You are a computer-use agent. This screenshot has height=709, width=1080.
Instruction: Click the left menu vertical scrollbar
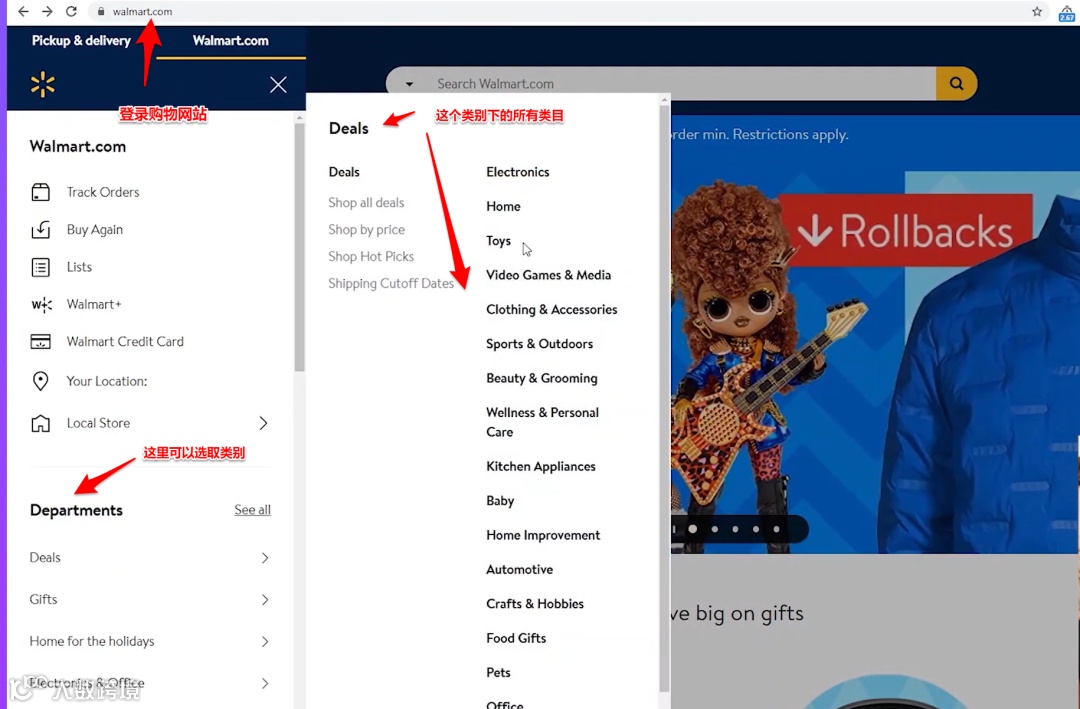299,248
